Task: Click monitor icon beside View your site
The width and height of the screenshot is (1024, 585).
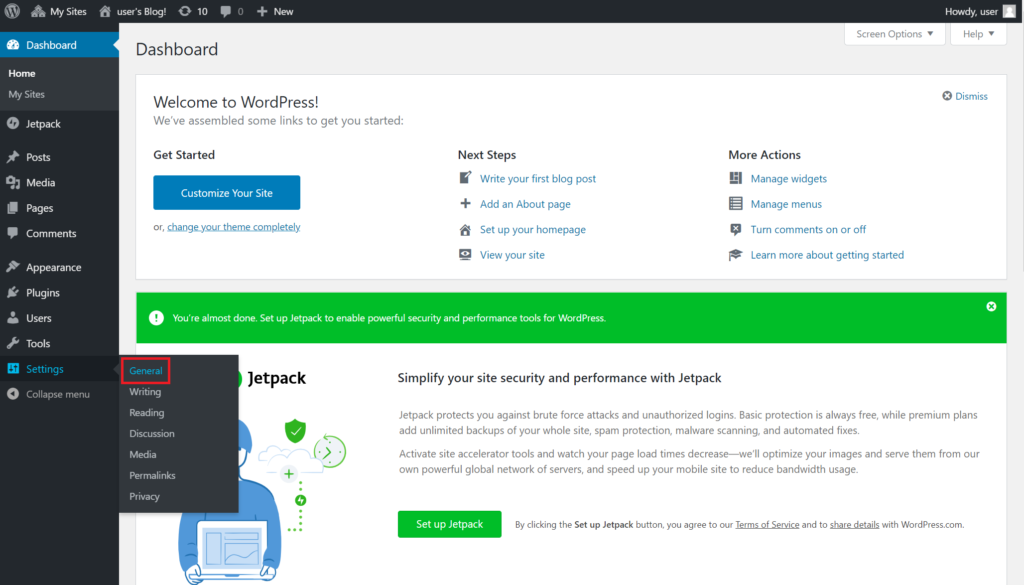Action: coord(465,255)
